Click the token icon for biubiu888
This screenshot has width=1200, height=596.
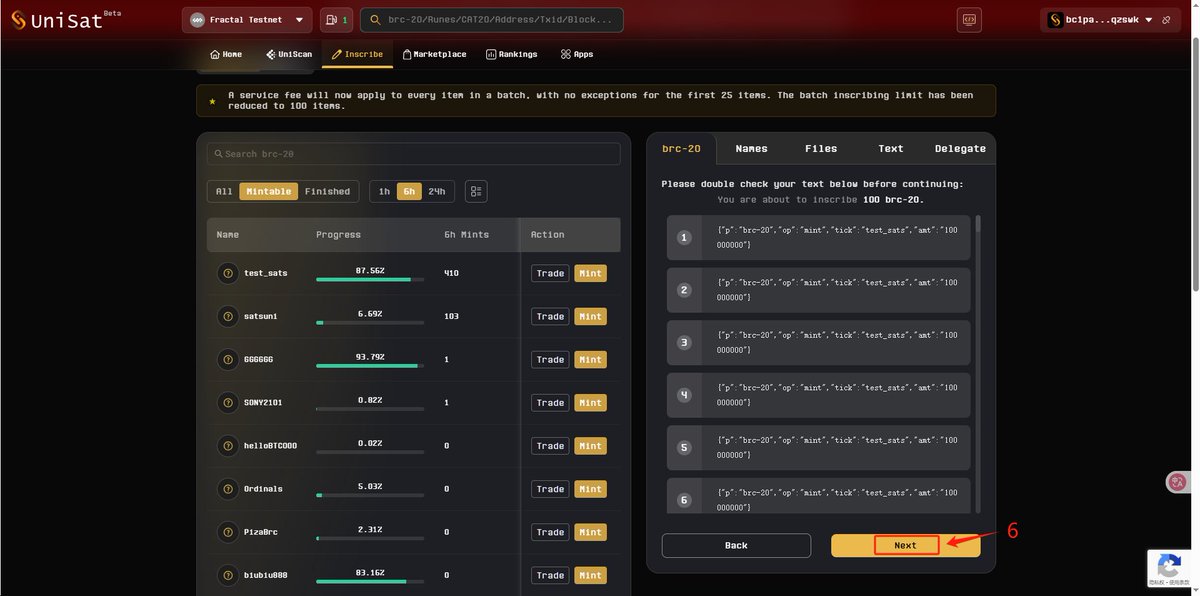tap(227, 575)
